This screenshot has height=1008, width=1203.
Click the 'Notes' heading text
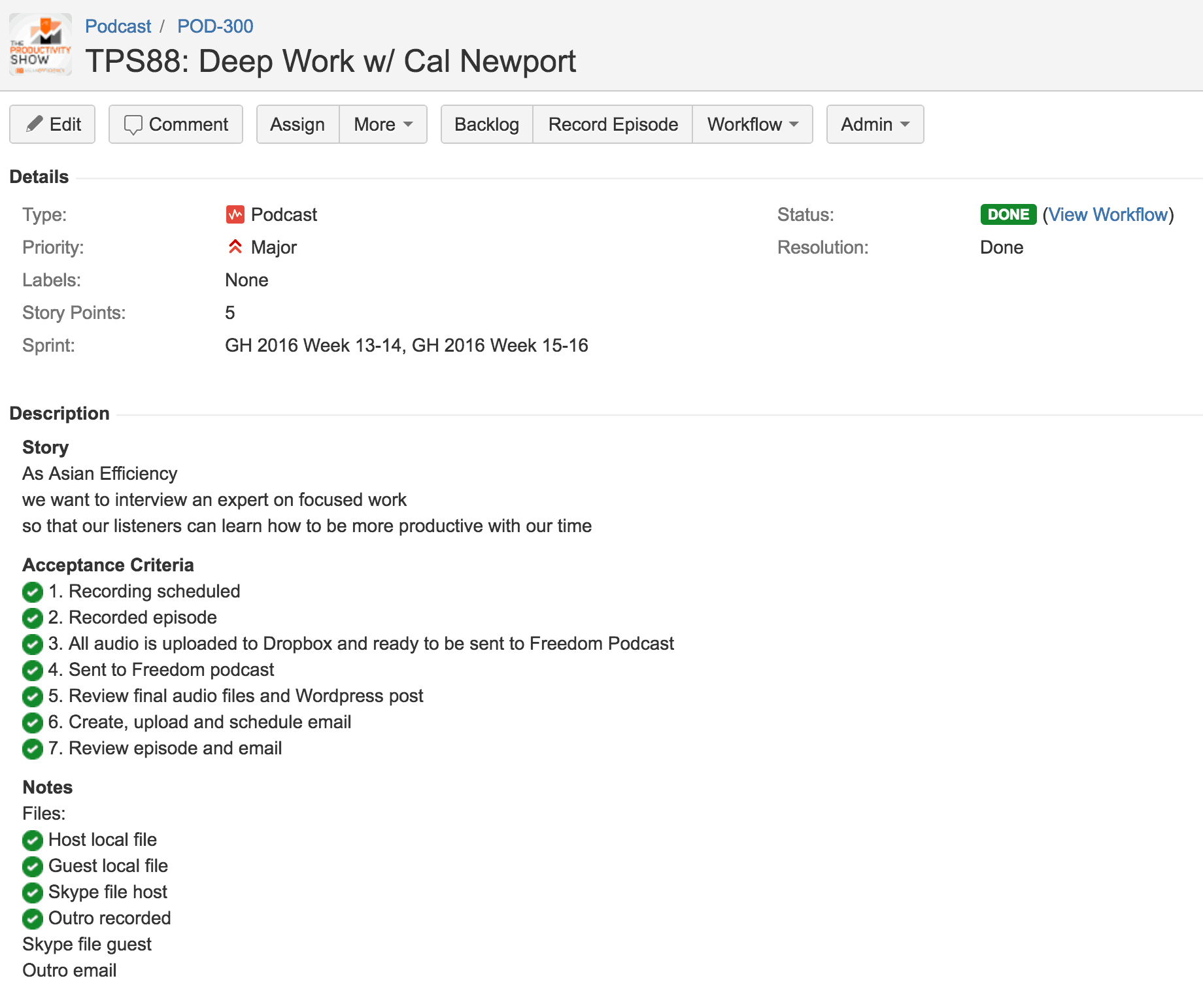48,787
